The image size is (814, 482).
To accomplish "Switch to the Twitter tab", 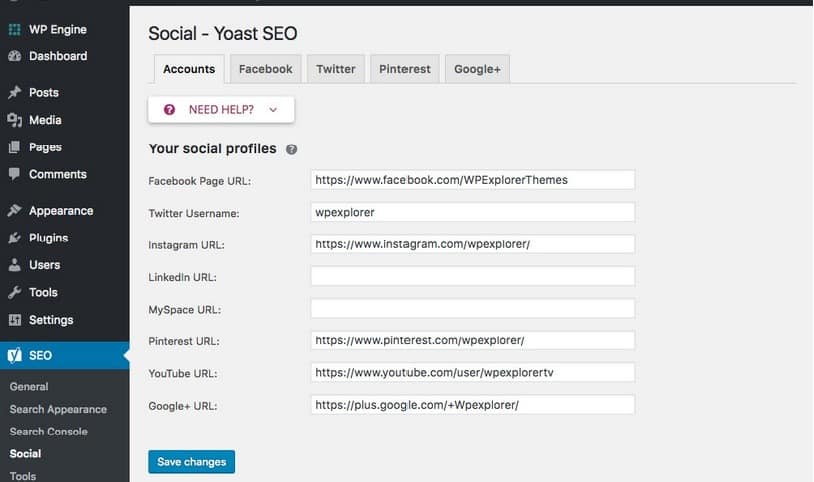I will [x=336, y=69].
